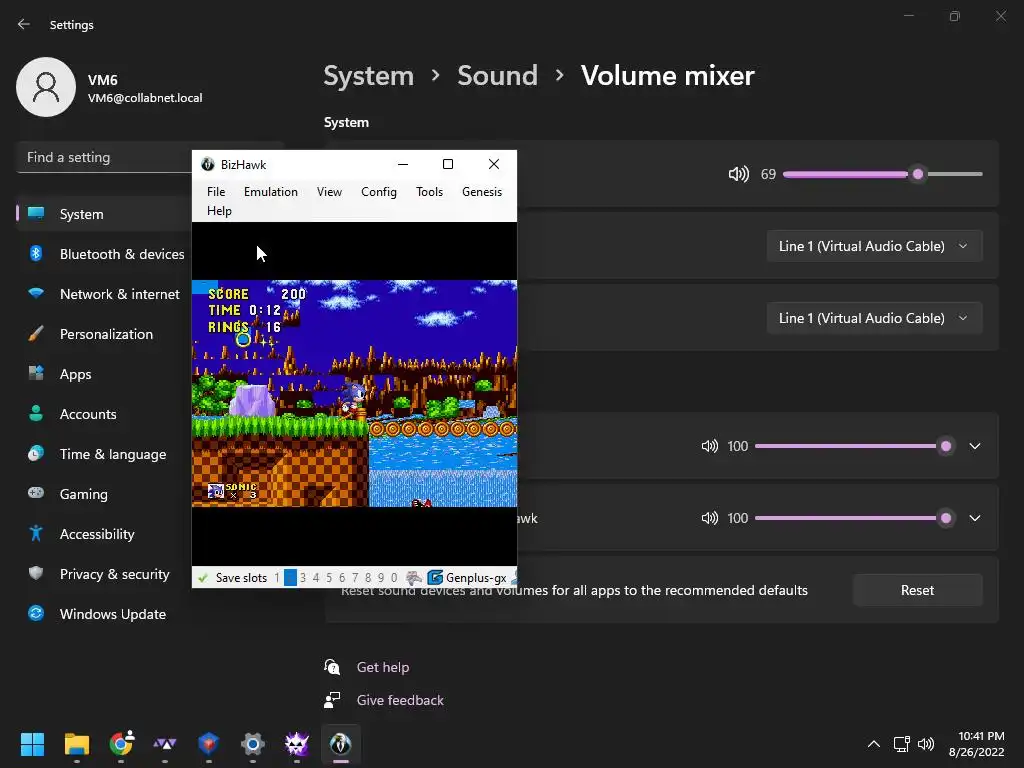Expand the first app's volume options chevron

pos(974,446)
